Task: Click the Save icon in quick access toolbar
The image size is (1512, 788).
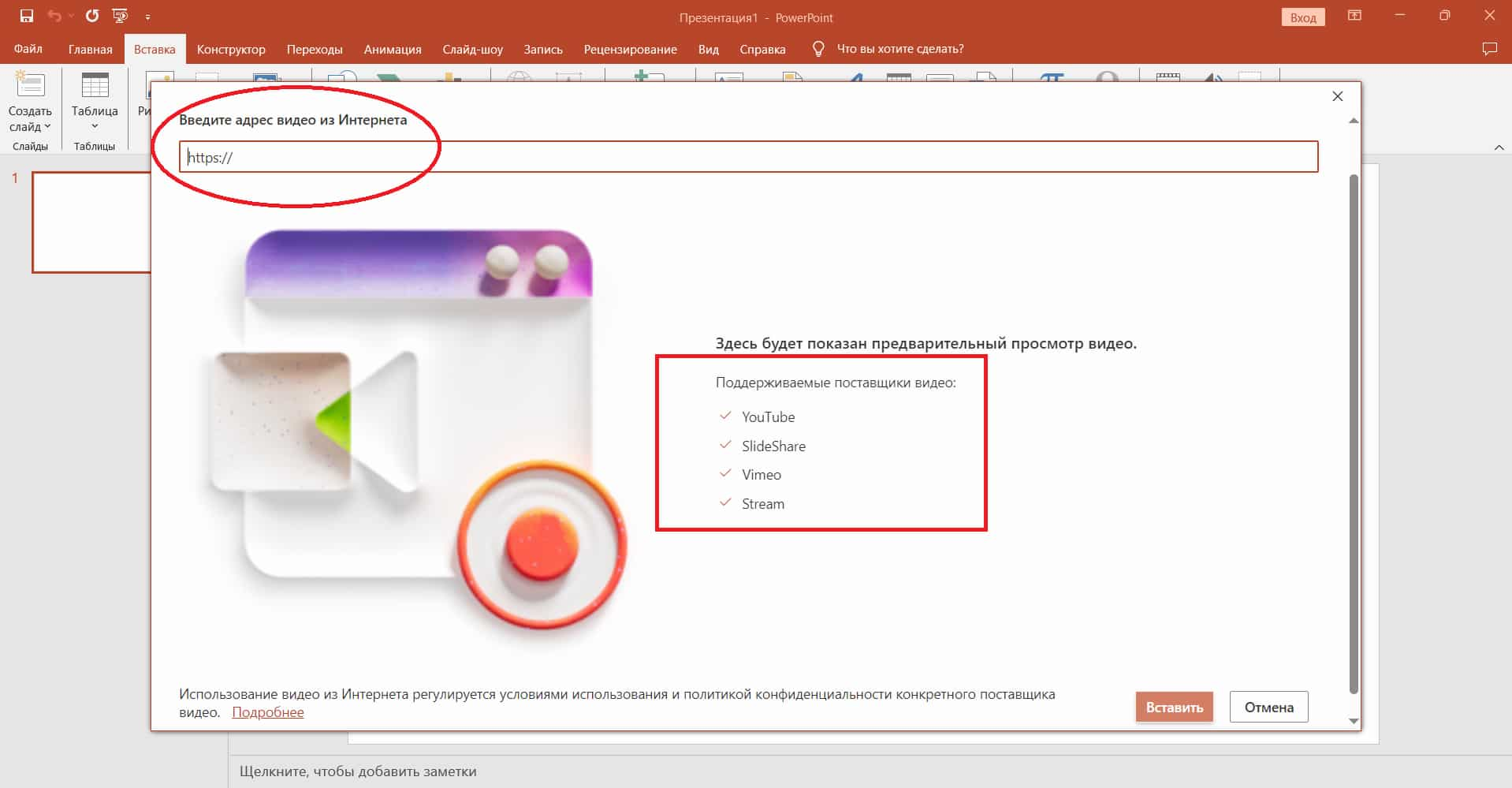Action: pyautogui.click(x=26, y=16)
